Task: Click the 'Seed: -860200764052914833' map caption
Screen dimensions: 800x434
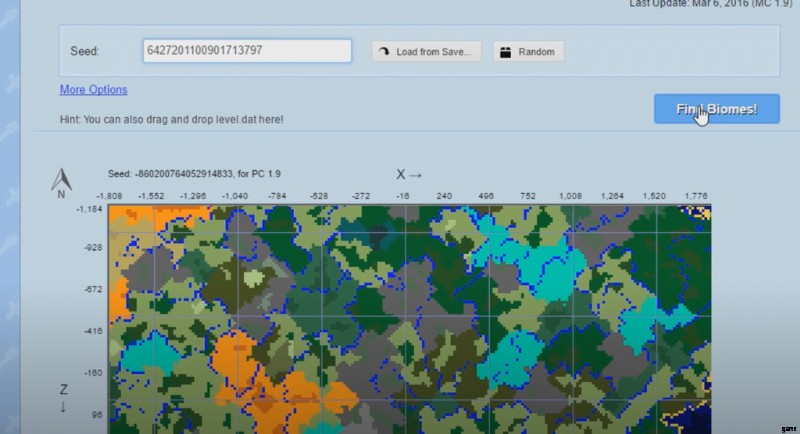Action: [194, 174]
